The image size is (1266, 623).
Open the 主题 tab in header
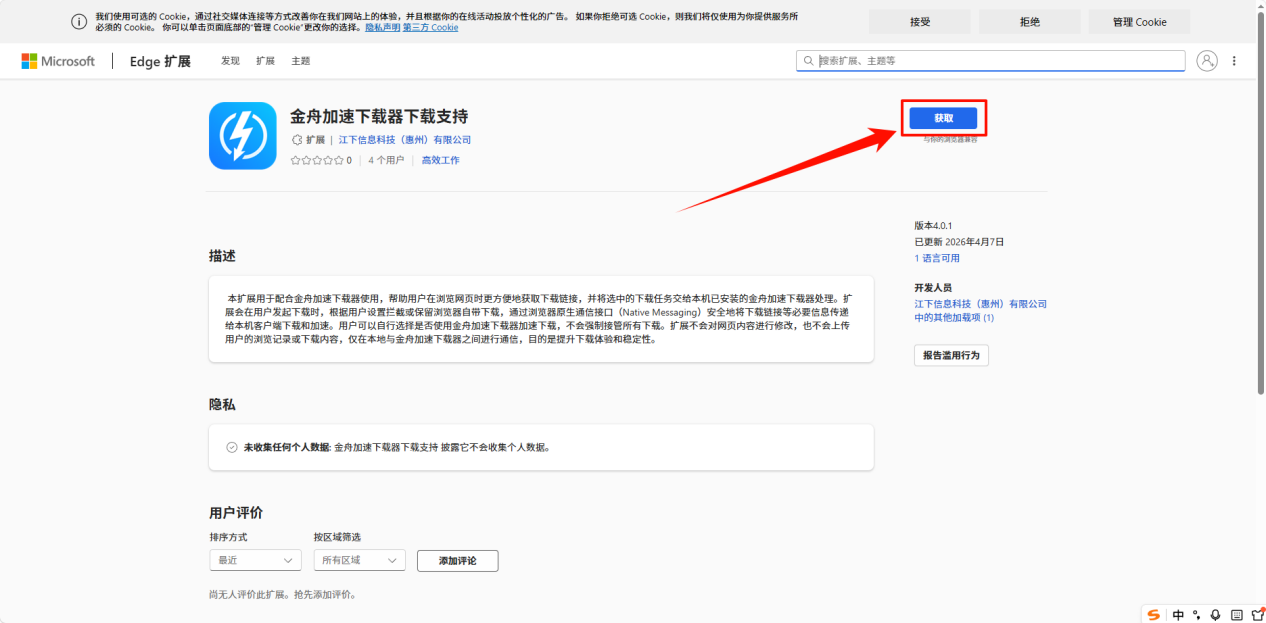click(300, 61)
